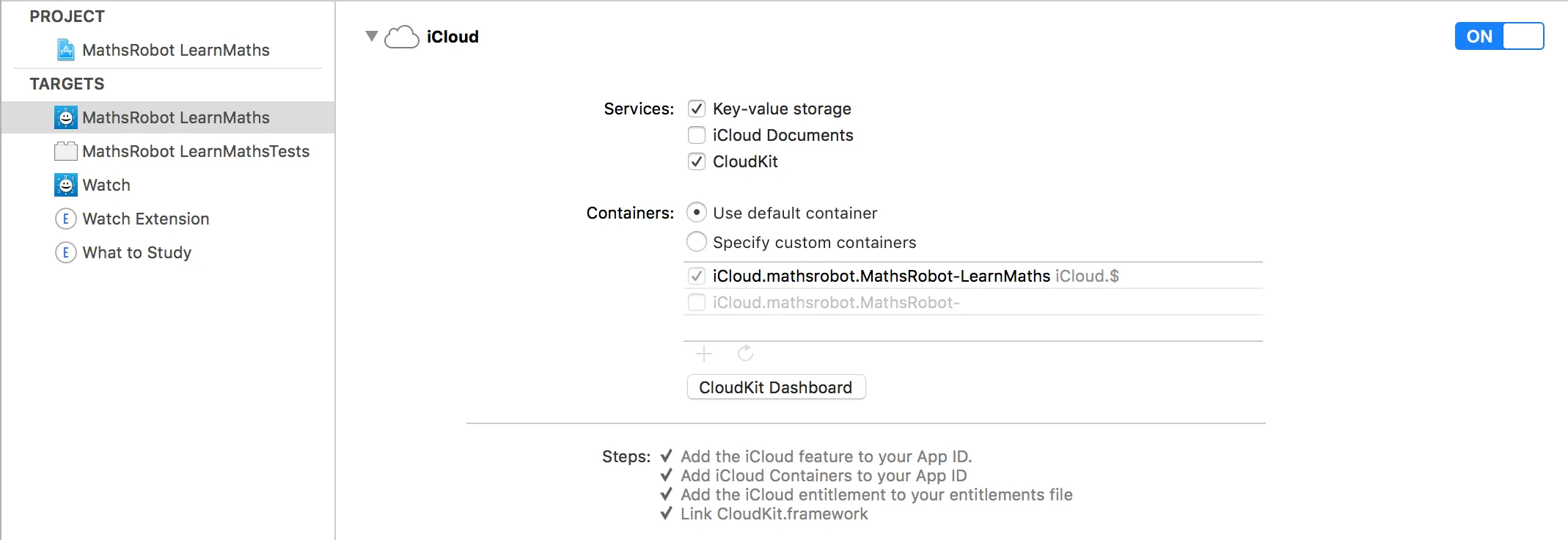This screenshot has width=1568, height=540.
Task: Enable the iCloud Documents checkbox
Action: click(697, 135)
